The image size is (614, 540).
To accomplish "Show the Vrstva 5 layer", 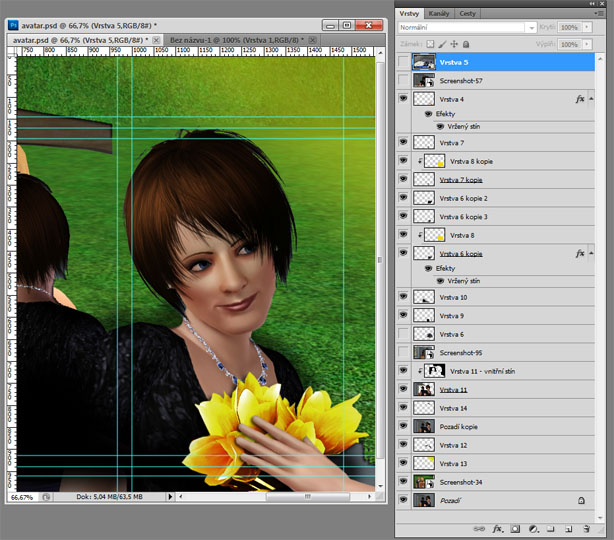I will coord(403,62).
